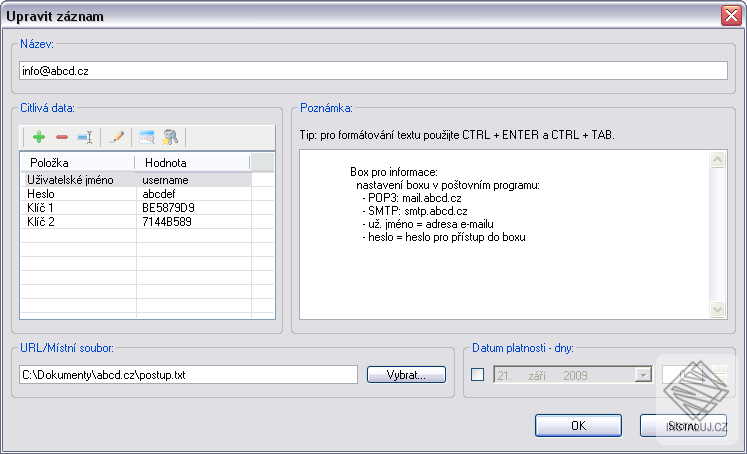Confirm with the OK button

578,425
